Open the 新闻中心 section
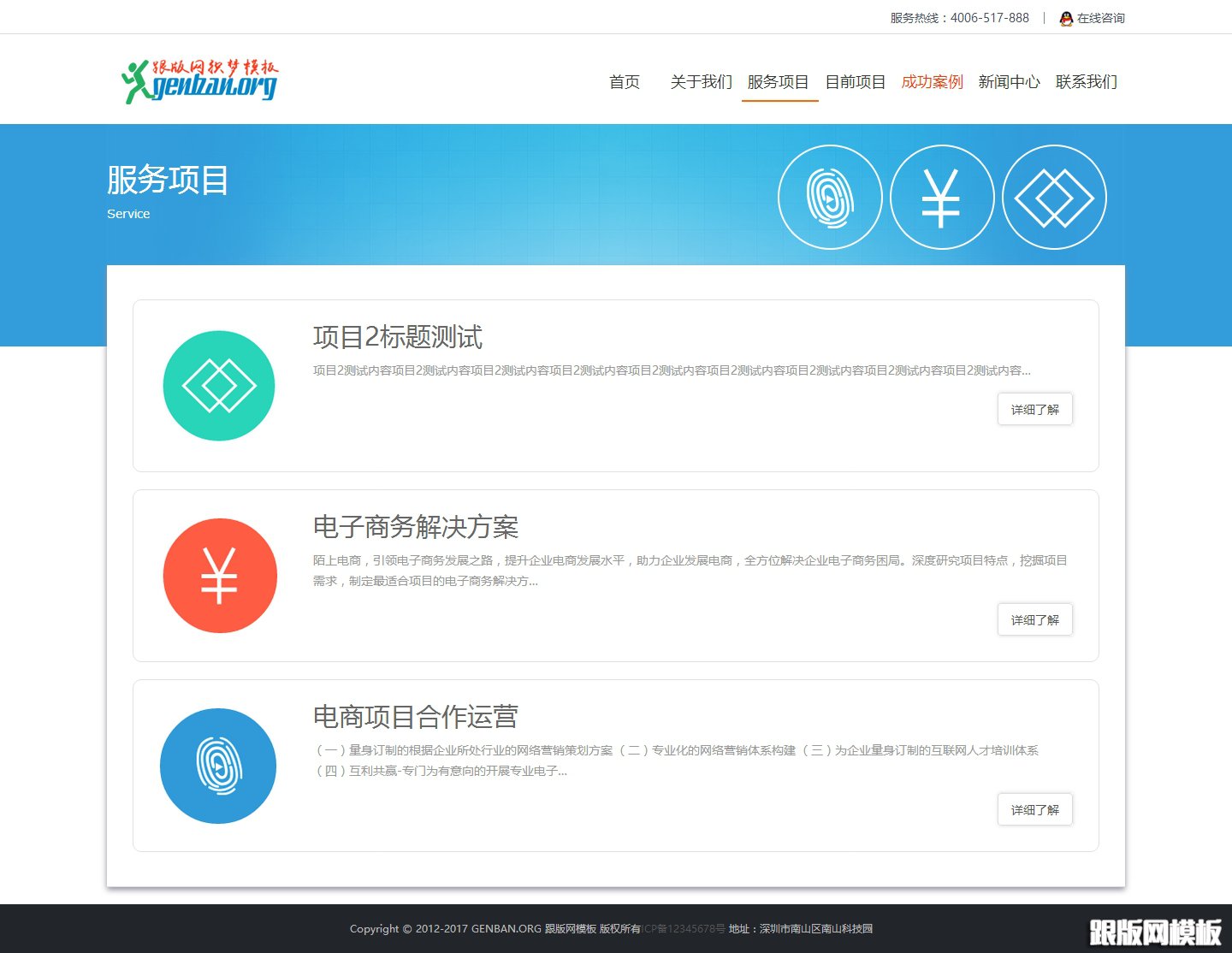Image resolution: width=1232 pixels, height=953 pixels. [1009, 82]
